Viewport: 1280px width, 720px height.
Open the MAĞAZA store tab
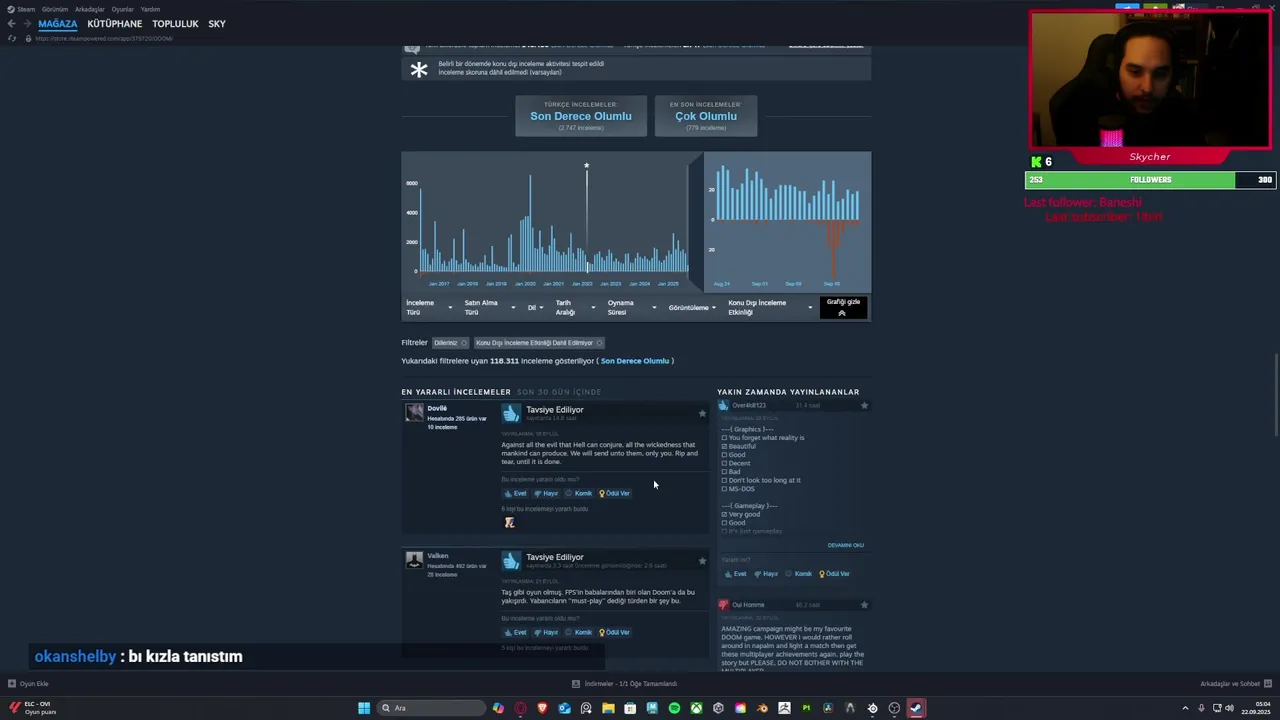click(x=58, y=24)
